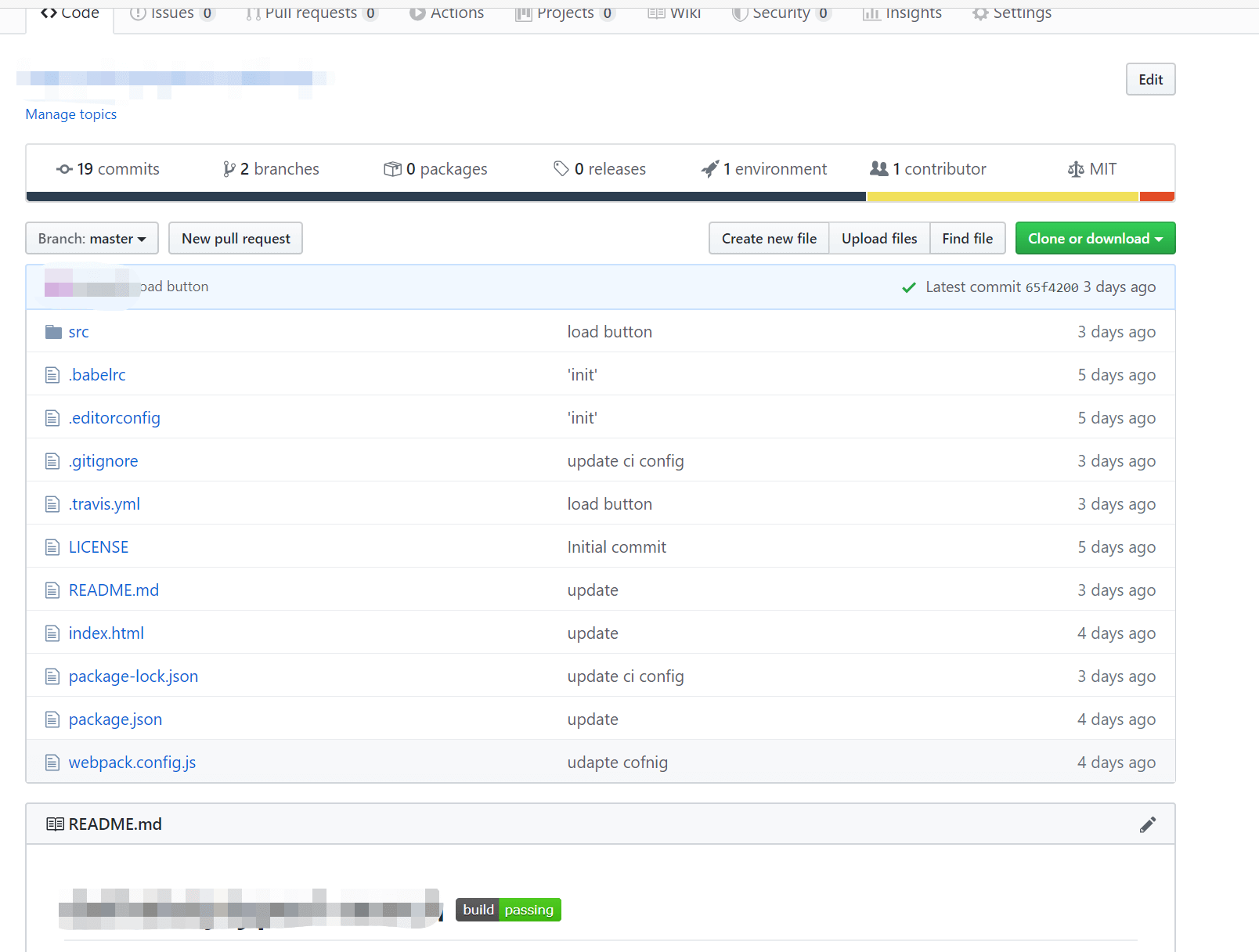The width and height of the screenshot is (1259, 952).
Task: Click the file icon beside package-lock.json
Action: [x=52, y=676]
